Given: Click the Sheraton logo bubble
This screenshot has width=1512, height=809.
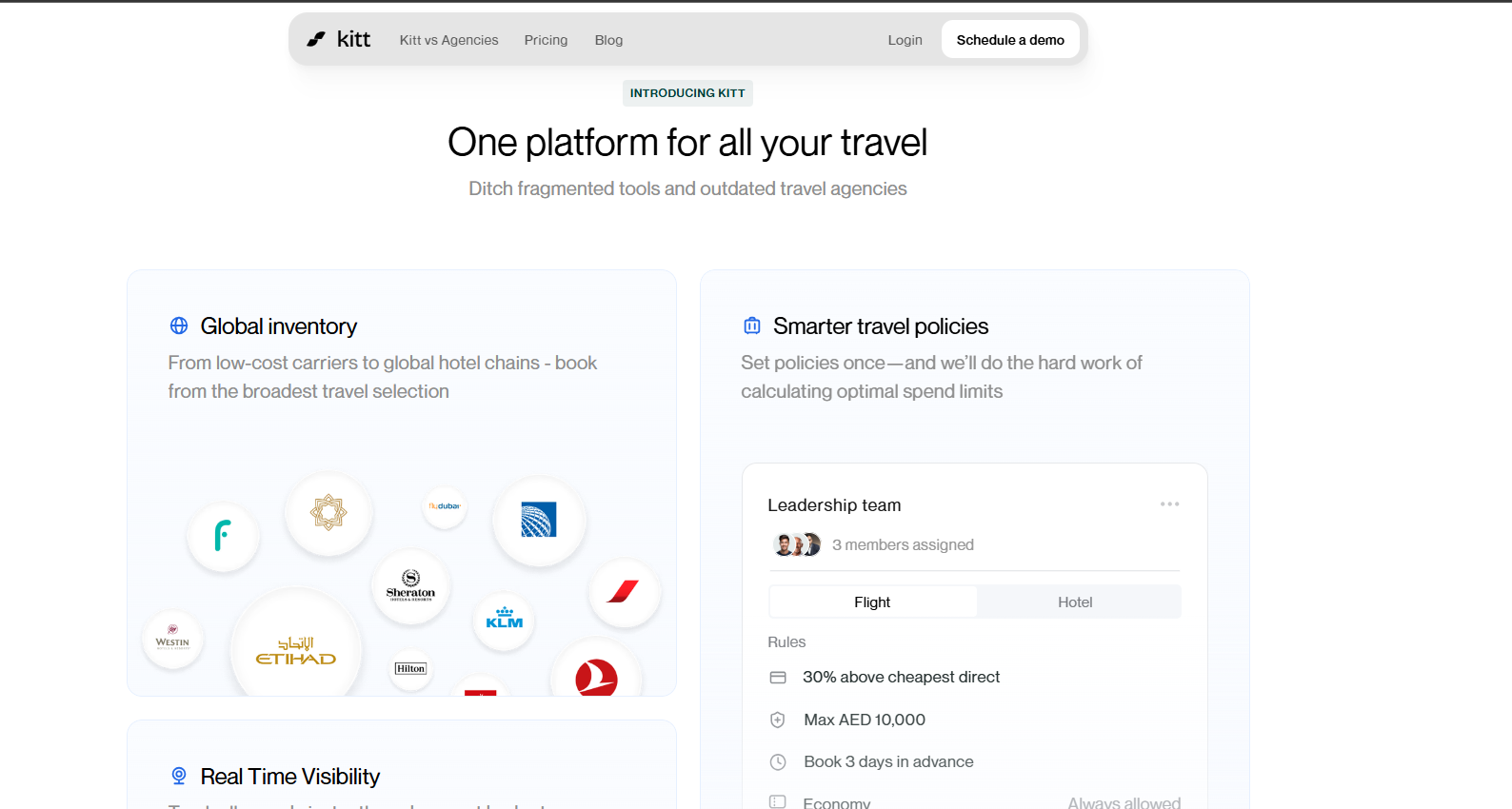Looking at the screenshot, I should coord(410,586).
